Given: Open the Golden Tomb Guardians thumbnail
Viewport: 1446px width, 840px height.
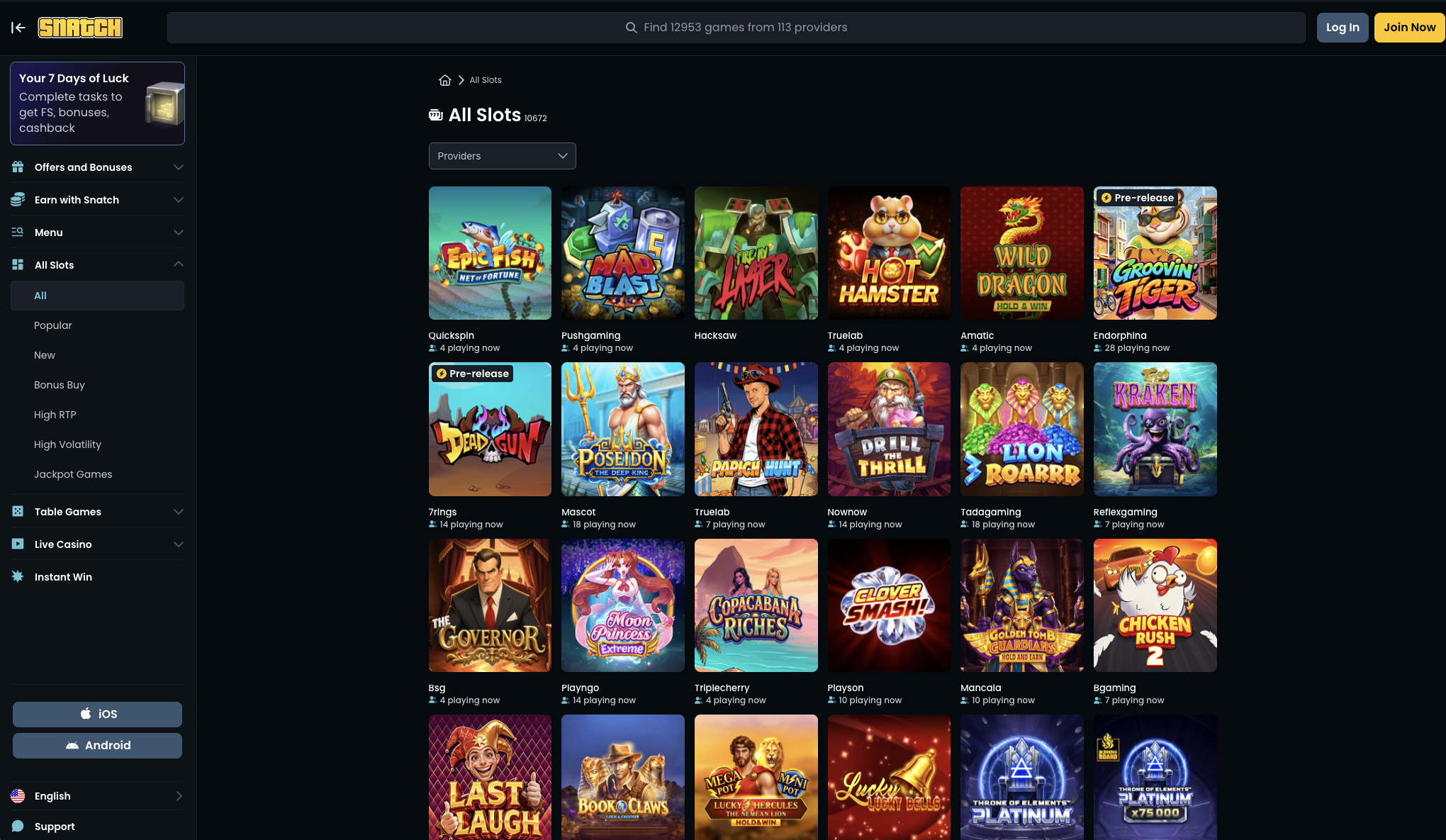Looking at the screenshot, I should [1022, 605].
